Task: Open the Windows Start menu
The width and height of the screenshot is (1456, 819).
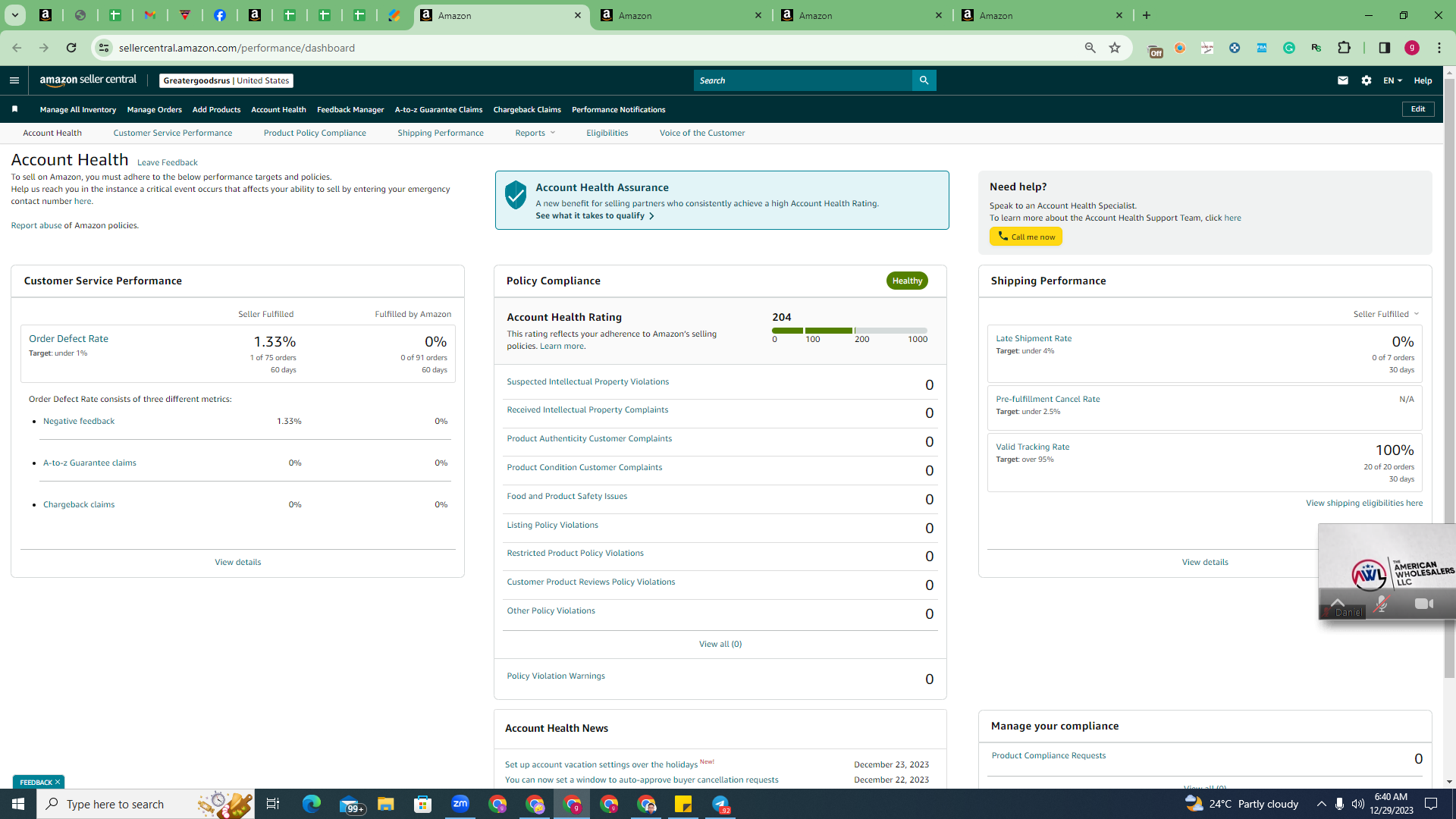Action: (x=18, y=804)
